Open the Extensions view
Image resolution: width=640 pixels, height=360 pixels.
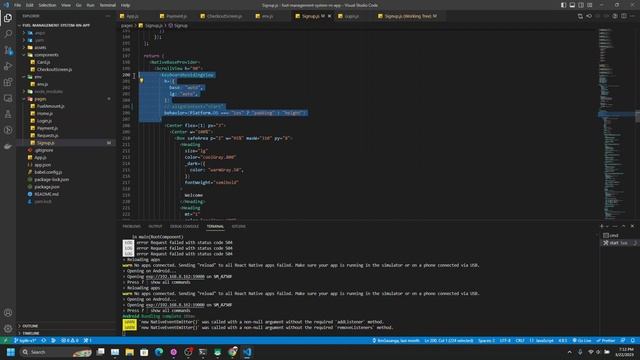point(8,82)
